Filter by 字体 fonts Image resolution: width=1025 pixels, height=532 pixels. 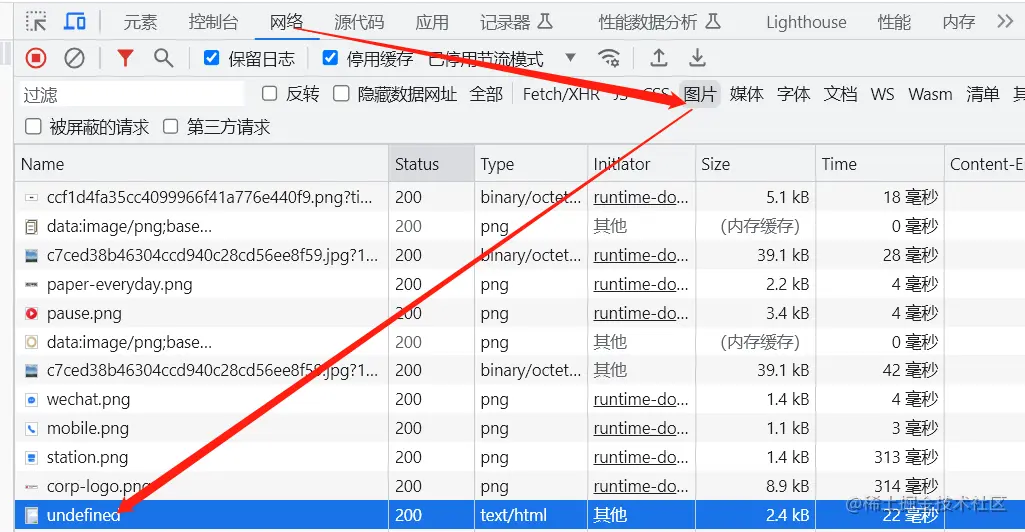(x=794, y=94)
